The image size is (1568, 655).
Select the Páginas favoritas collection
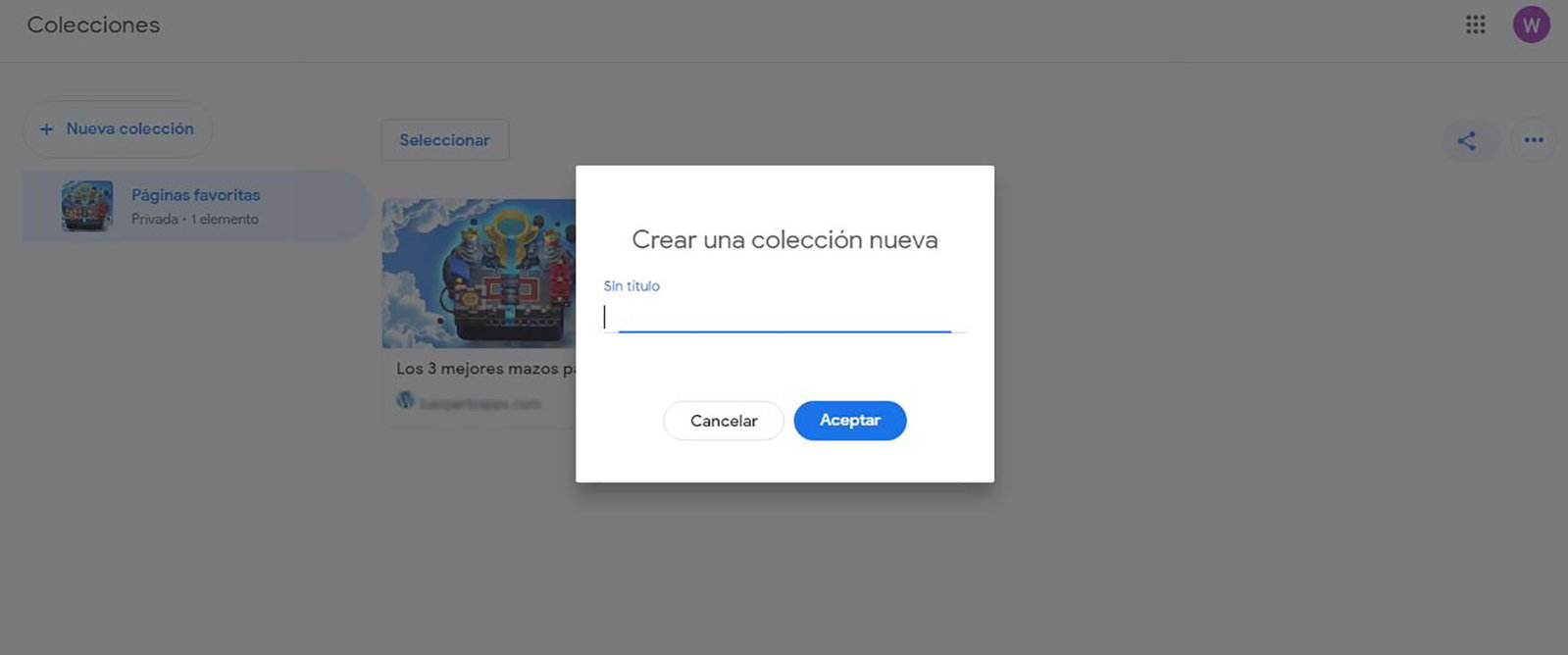(196, 206)
